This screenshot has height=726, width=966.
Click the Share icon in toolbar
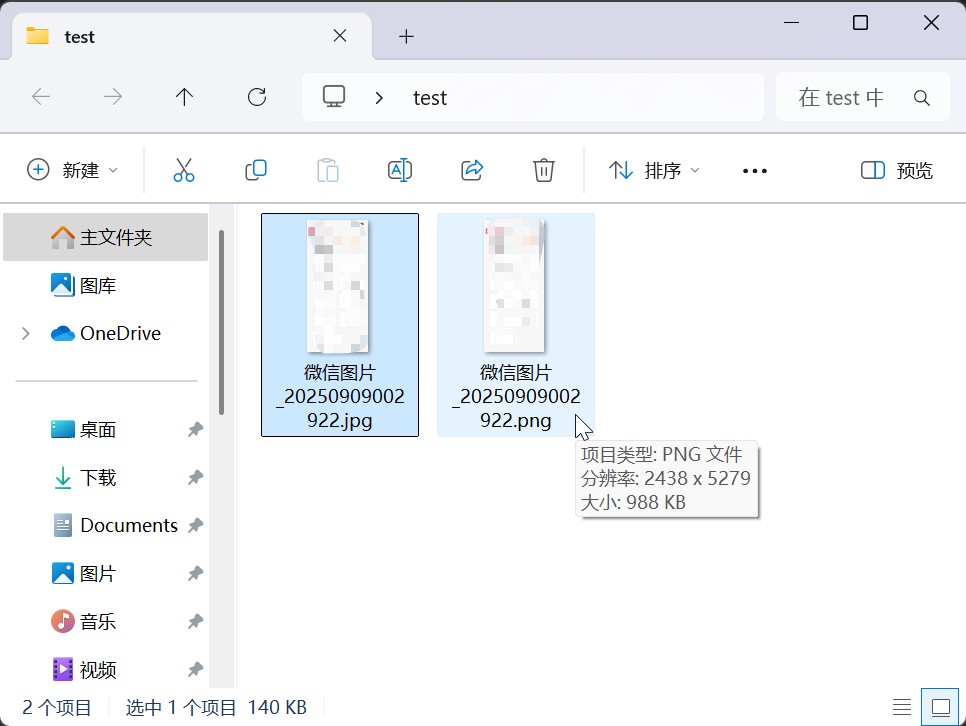click(x=472, y=170)
